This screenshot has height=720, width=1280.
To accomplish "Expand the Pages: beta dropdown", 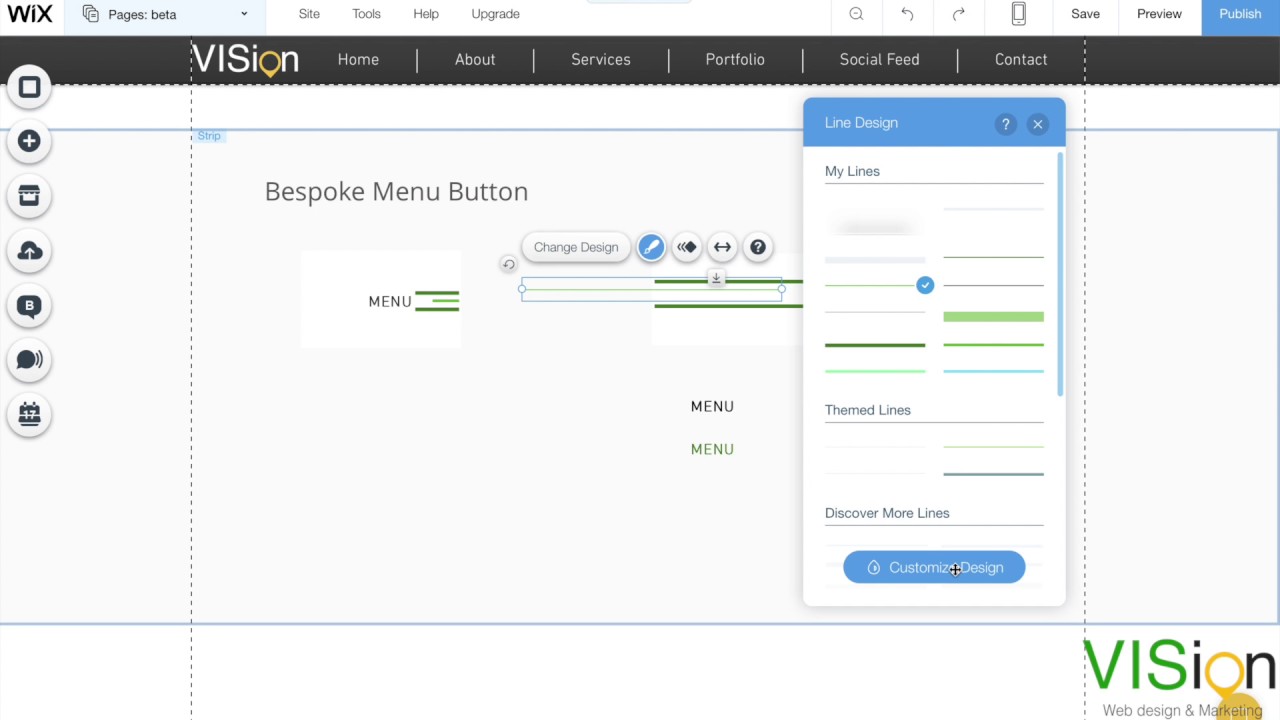I will [x=243, y=14].
